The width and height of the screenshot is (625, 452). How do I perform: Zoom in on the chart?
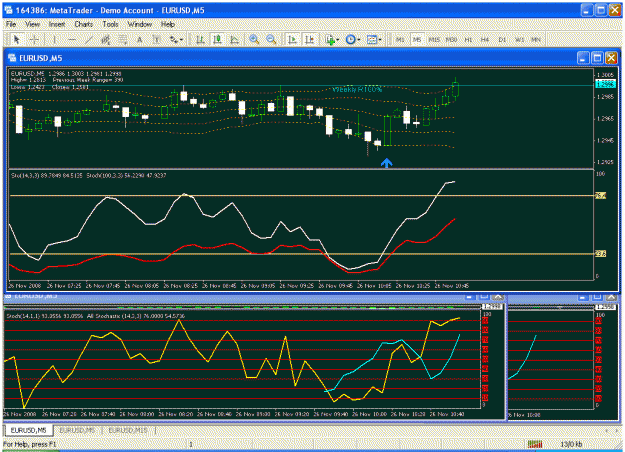click(x=254, y=39)
